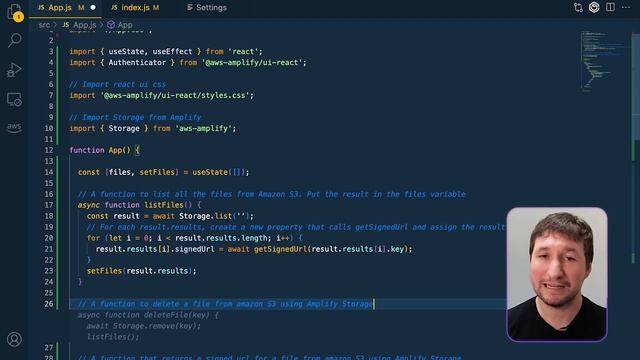
Task: Open the AWS Toolkit panel
Action: pos(14,127)
